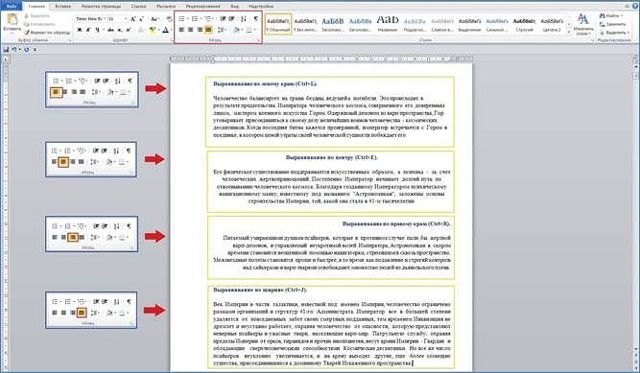Toggle Strikethrough formatting

[x=110, y=30]
